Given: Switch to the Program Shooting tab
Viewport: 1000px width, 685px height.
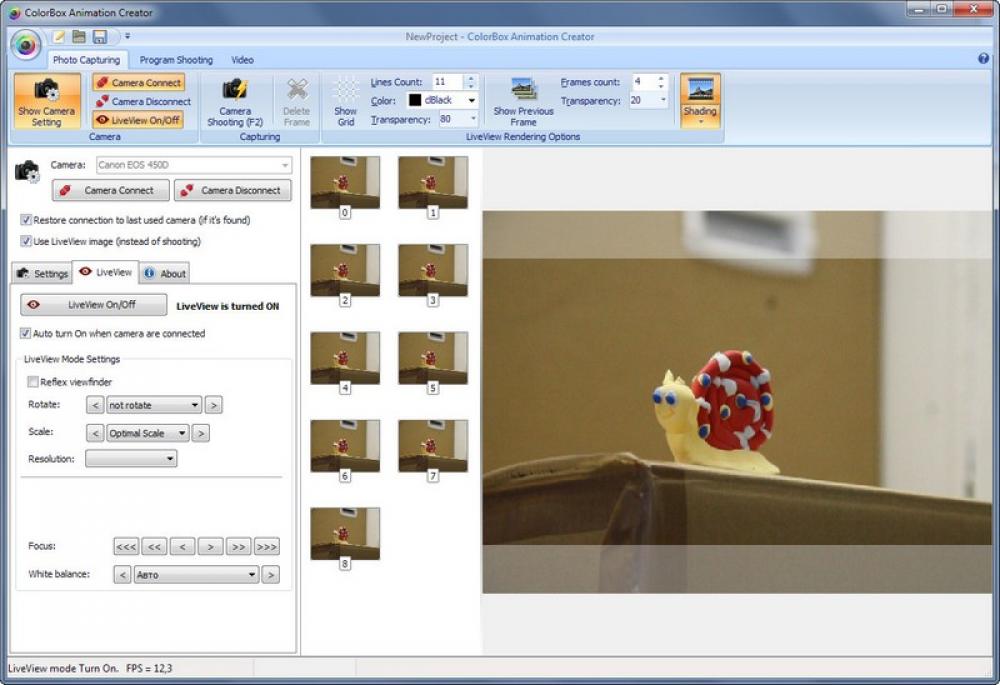Looking at the screenshot, I should click(176, 60).
